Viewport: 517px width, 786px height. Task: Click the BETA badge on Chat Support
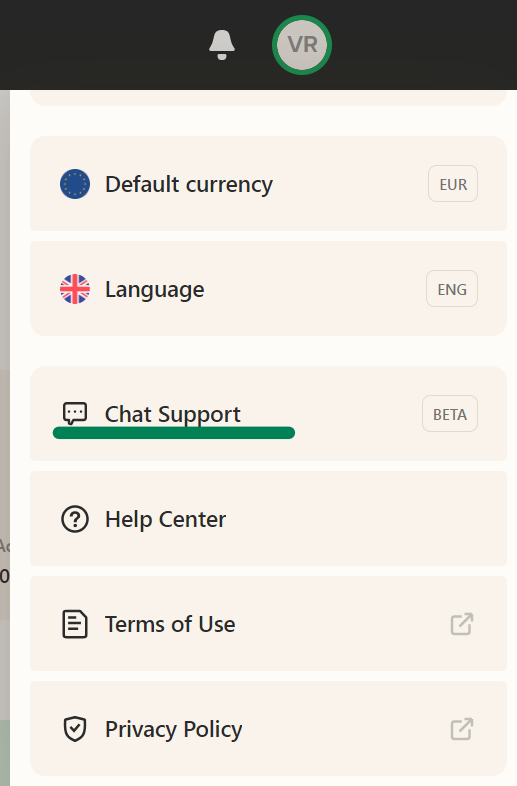tap(450, 414)
